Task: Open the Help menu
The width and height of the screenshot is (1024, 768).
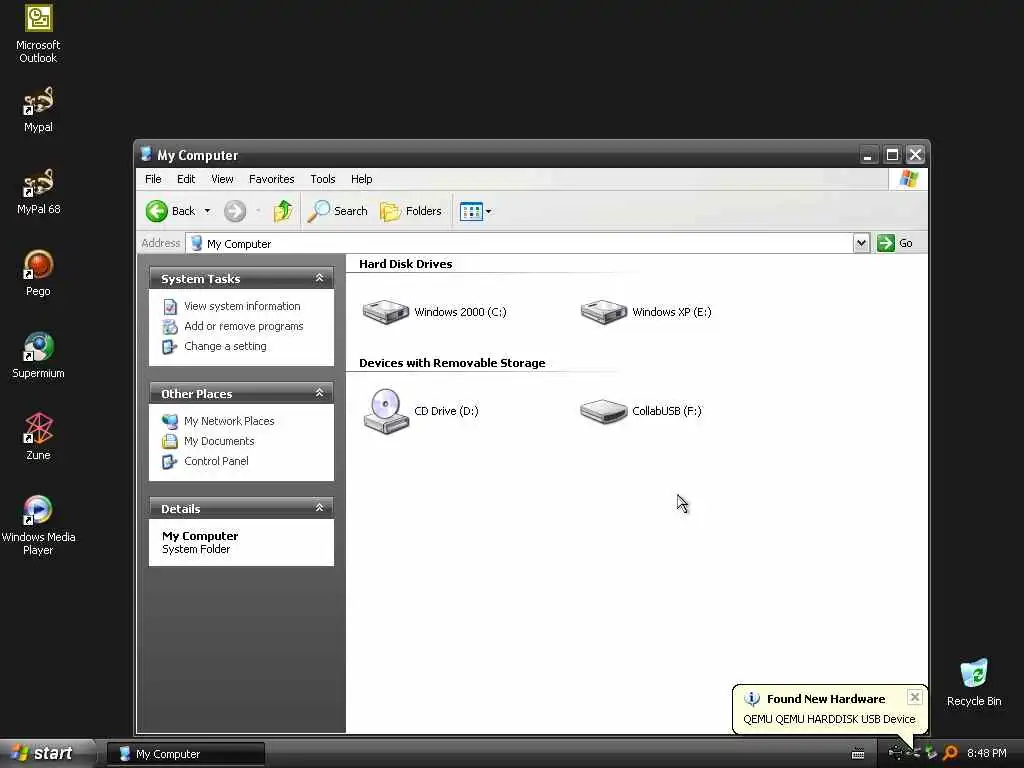Action: pos(361,179)
